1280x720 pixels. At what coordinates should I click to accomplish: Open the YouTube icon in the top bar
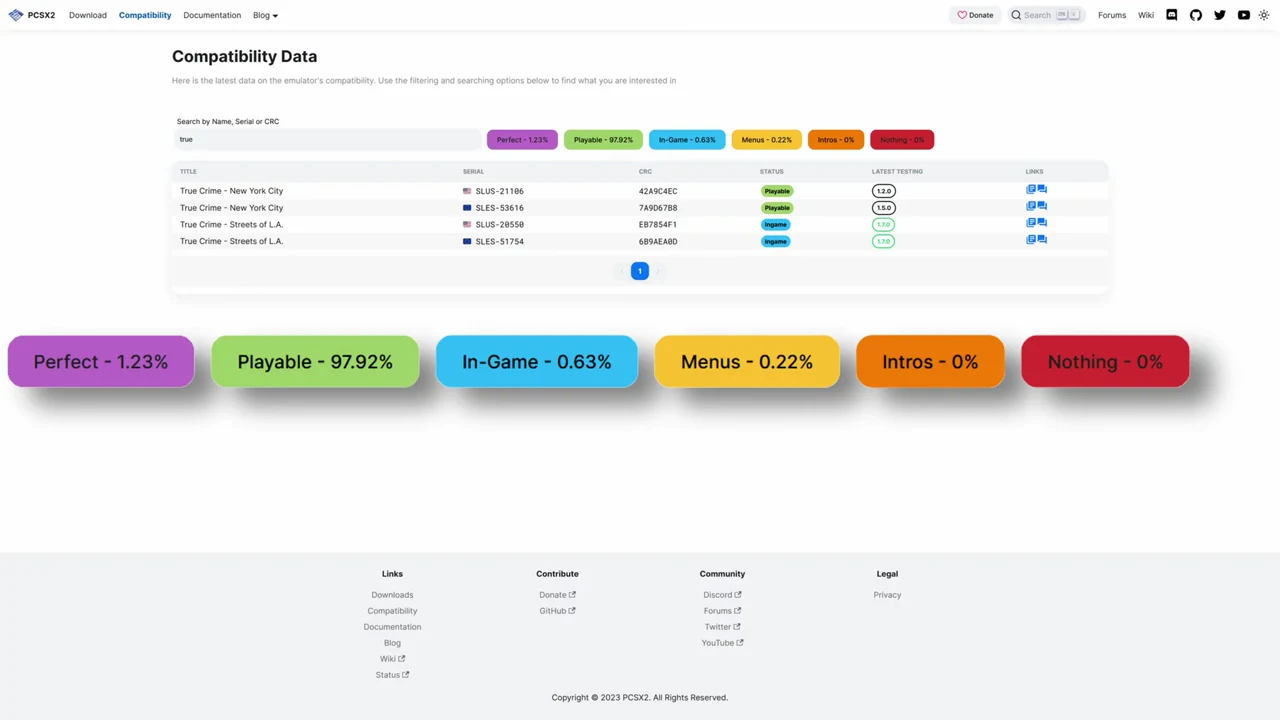pos(1244,15)
